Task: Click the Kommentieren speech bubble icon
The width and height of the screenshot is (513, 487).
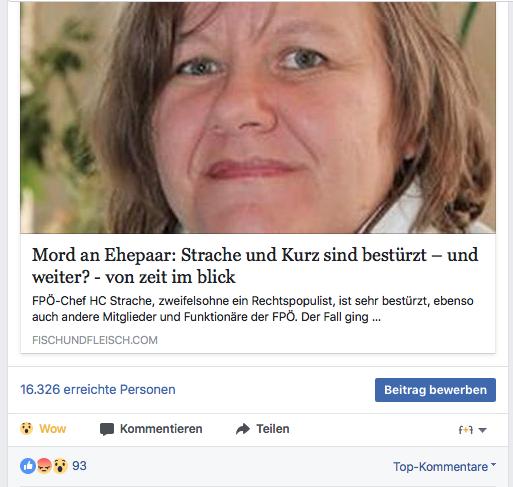Action: point(107,429)
